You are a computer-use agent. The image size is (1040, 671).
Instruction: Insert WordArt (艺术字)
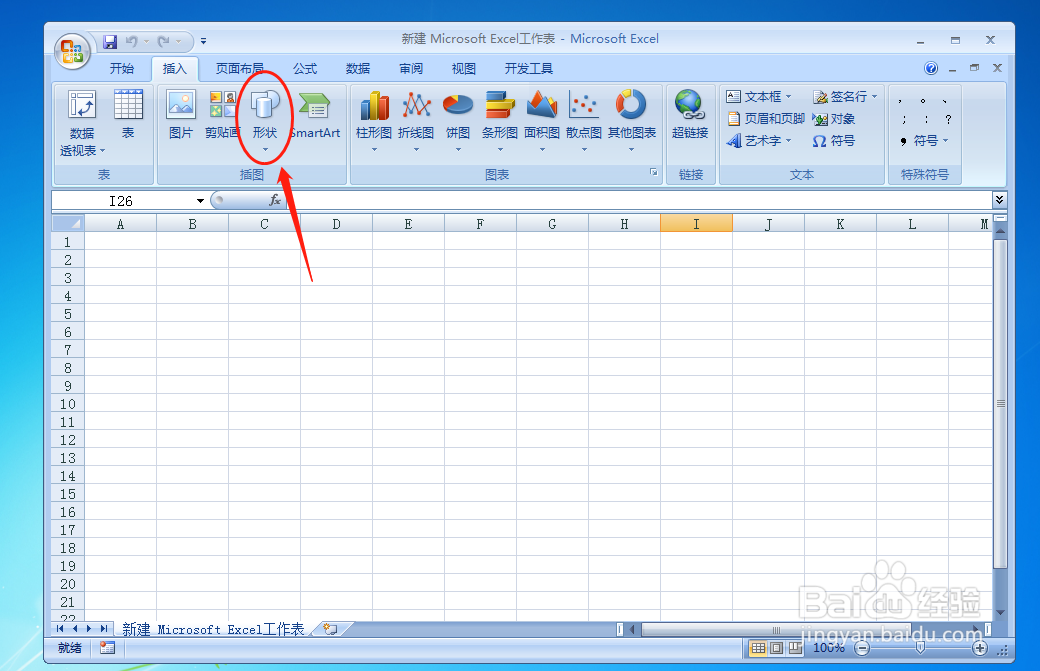click(x=759, y=141)
